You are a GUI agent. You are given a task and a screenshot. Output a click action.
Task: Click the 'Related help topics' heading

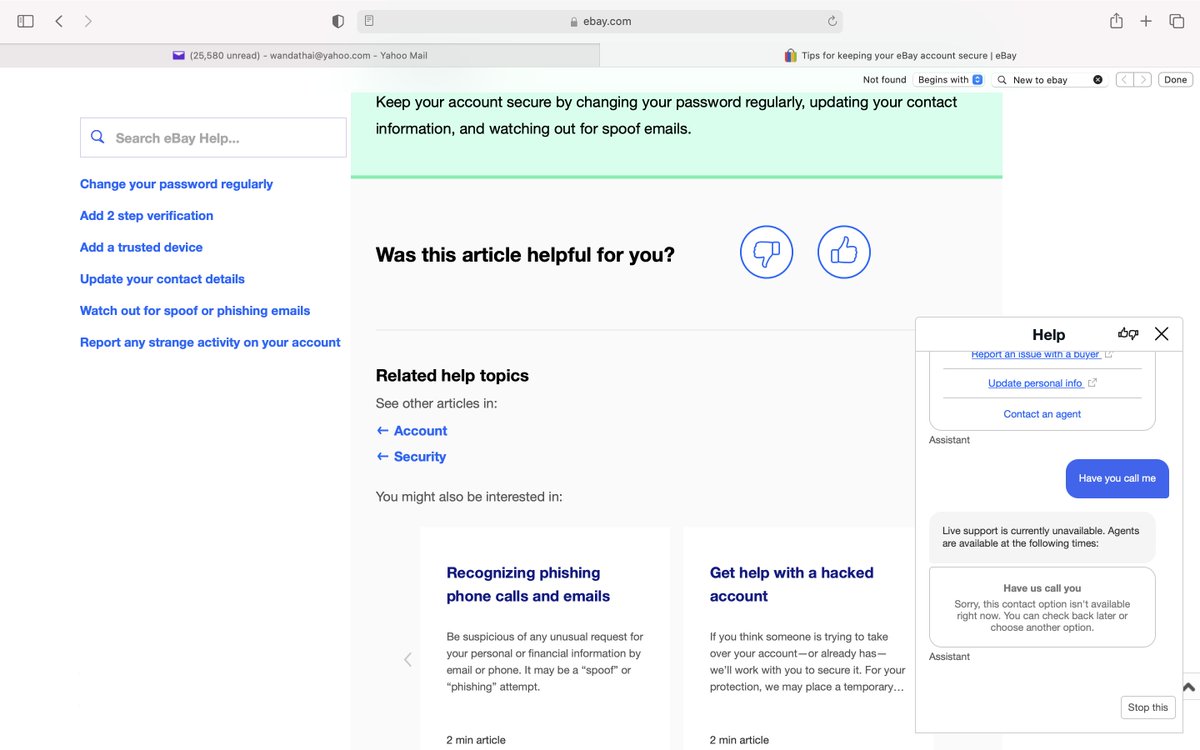(x=452, y=376)
